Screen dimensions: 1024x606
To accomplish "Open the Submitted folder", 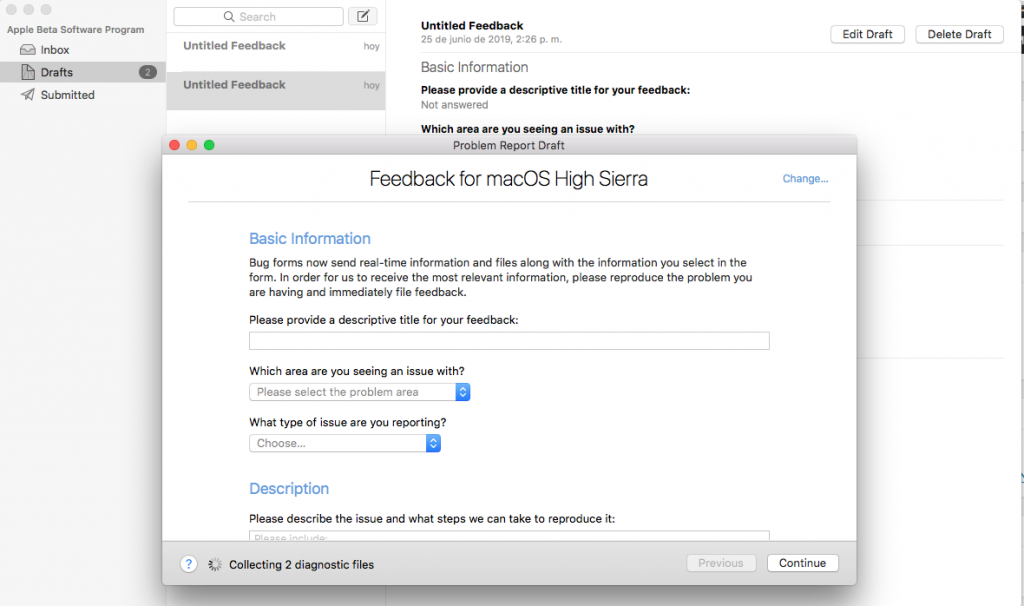I will 83,95.
